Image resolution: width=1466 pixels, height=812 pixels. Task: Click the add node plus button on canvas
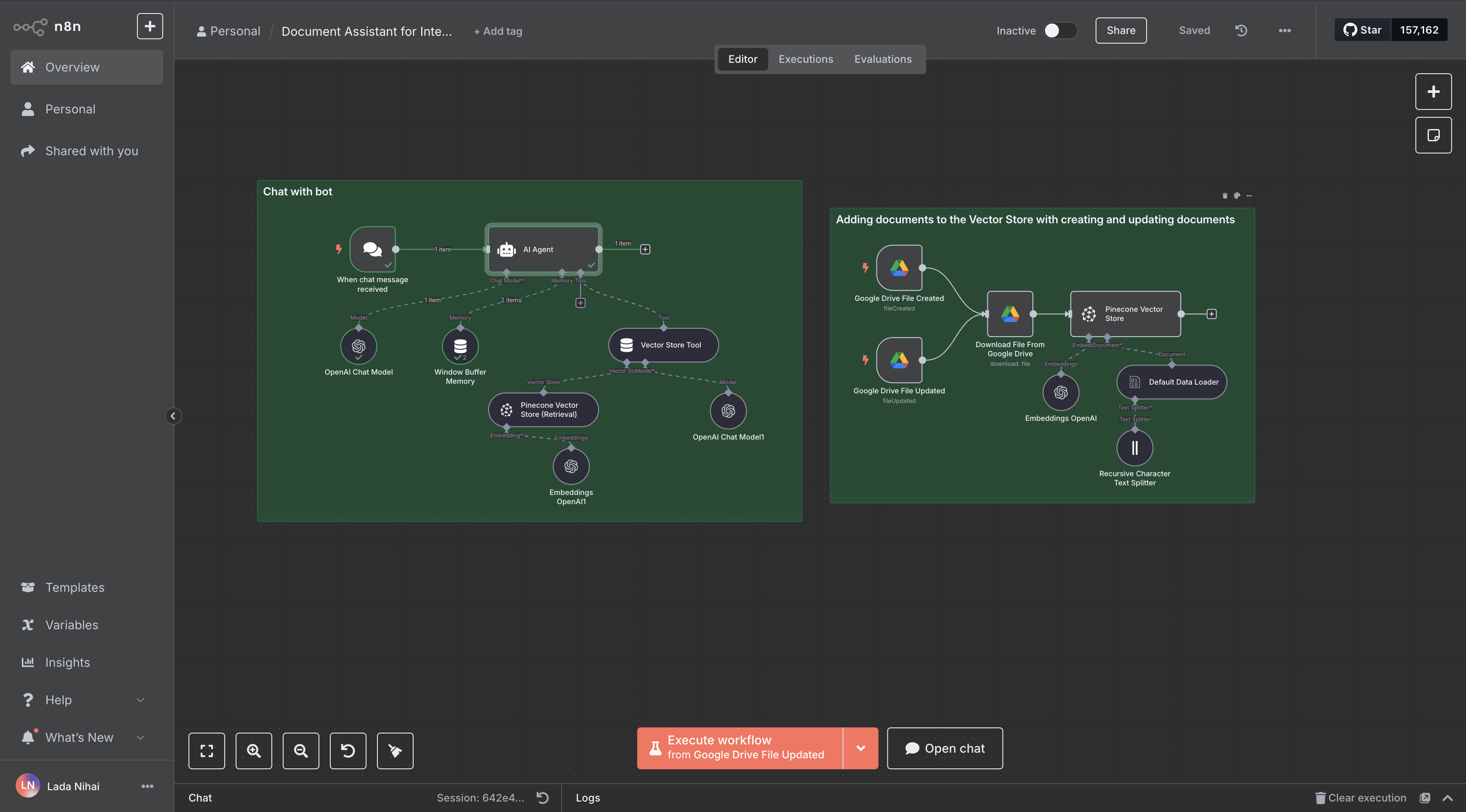(1433, 92)
